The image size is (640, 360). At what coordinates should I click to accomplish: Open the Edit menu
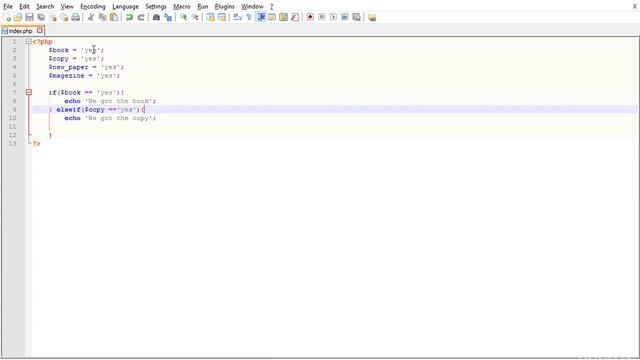tap(24, 7)
